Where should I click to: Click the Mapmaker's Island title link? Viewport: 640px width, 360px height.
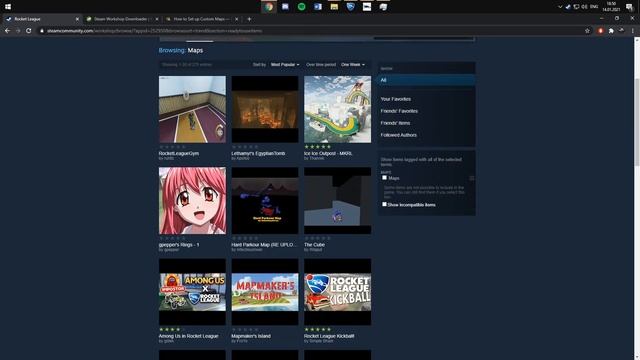click(251, 336)
